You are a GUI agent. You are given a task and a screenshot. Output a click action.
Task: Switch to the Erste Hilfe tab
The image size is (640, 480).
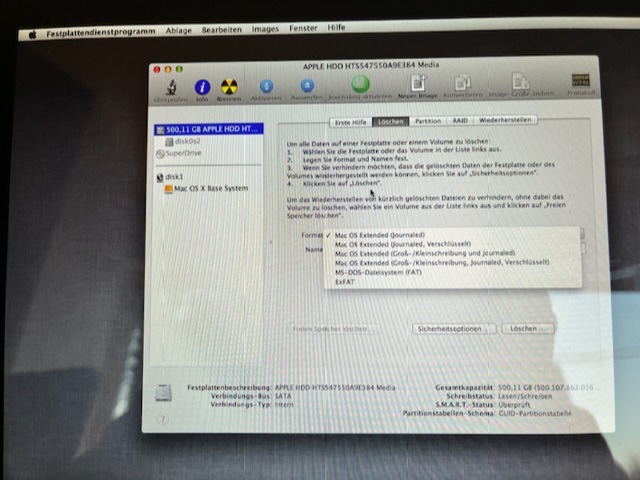click(x=351, y=122)
